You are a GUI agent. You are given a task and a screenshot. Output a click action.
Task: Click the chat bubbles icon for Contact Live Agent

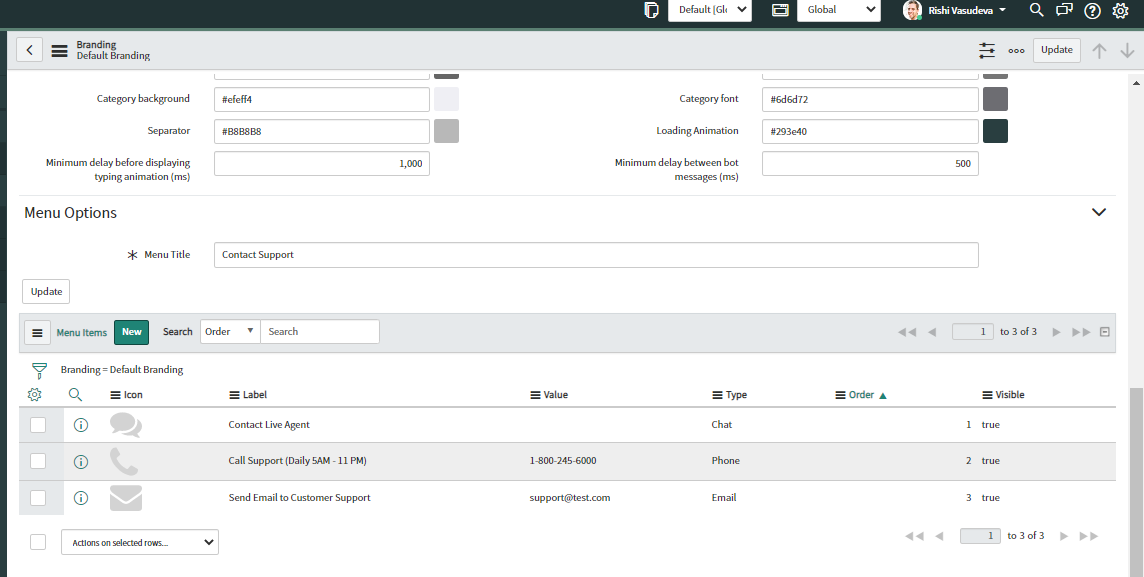(x=125, y=425)
